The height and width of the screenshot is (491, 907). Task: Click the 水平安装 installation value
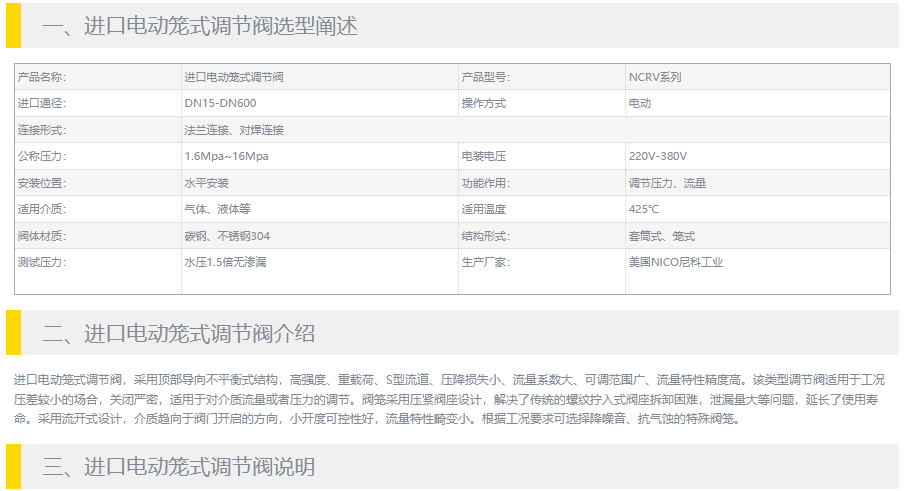(x=206, y=183)
